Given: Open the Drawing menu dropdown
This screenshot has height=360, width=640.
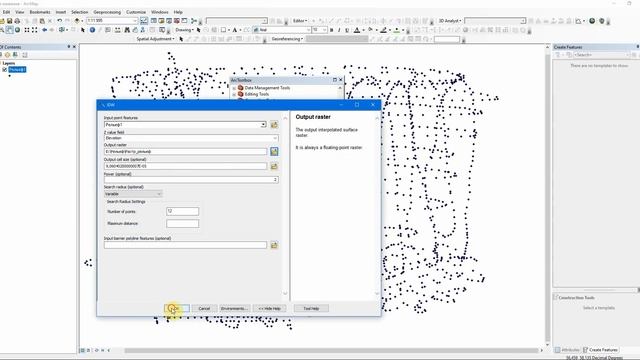Looking at the screenshot, I should coord(184,30).
